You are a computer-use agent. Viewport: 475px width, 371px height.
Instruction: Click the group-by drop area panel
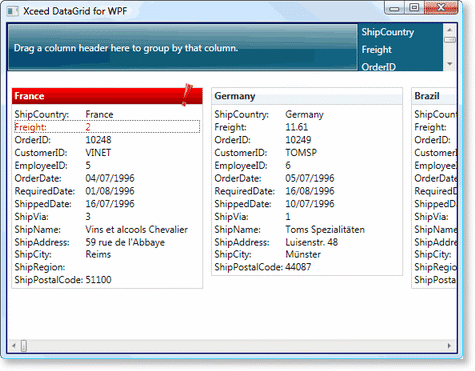point(182,48)
